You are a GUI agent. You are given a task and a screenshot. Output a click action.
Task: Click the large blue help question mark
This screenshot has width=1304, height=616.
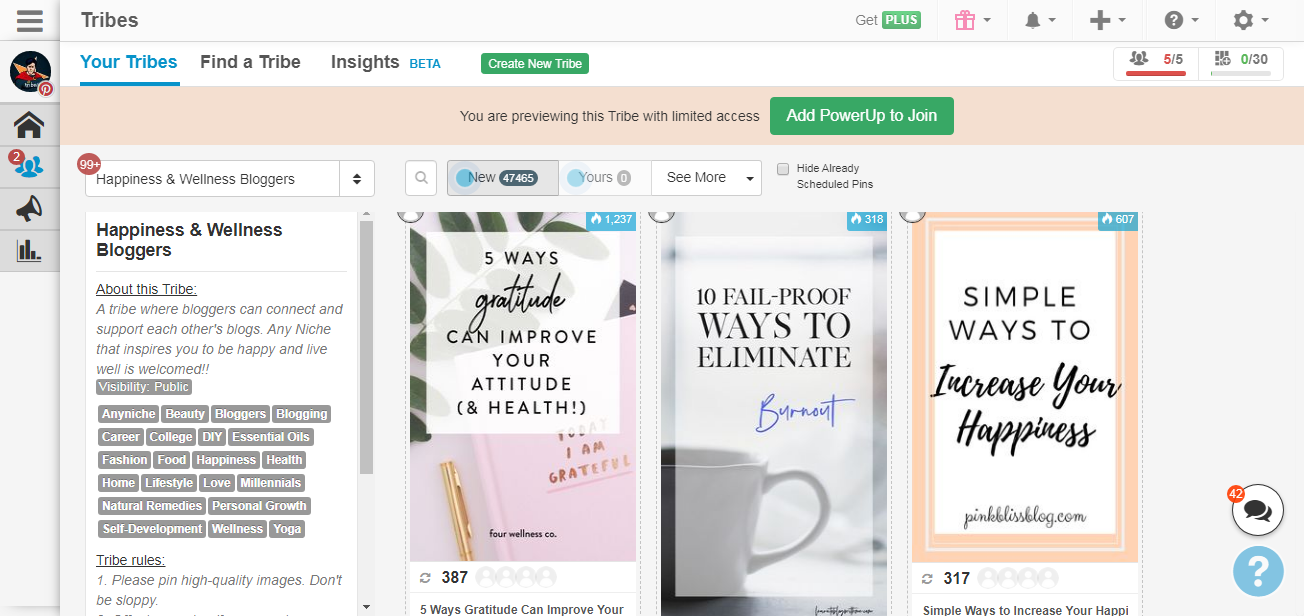pos(1257,571)
